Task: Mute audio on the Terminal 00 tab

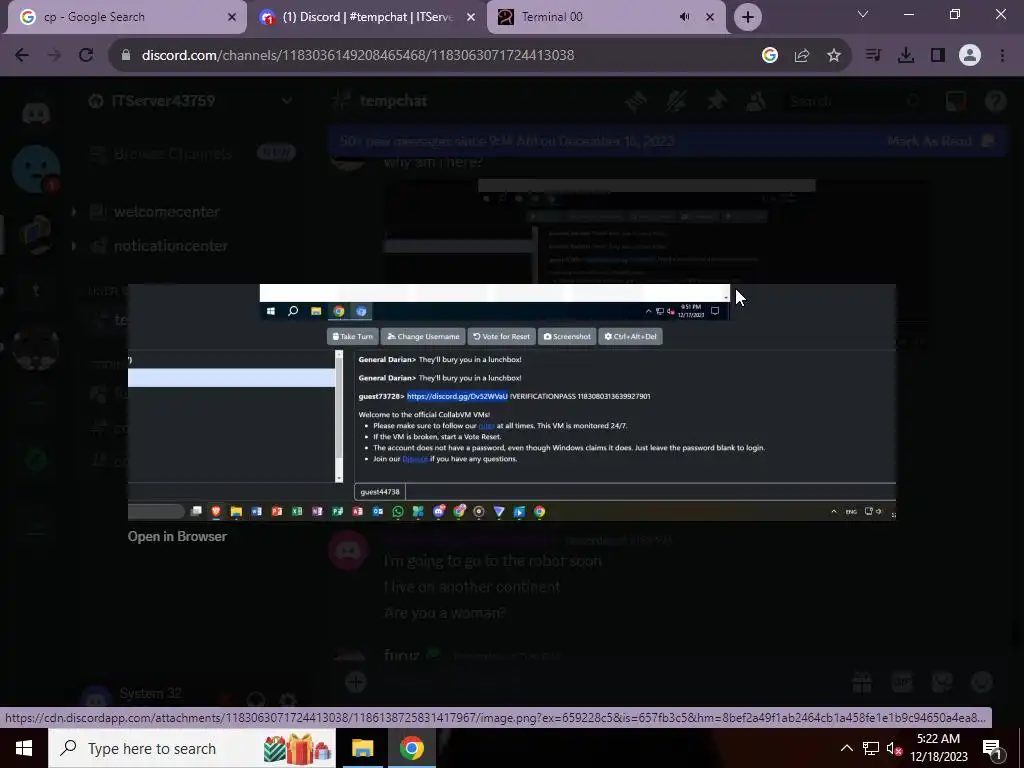Action: [684, 17]
